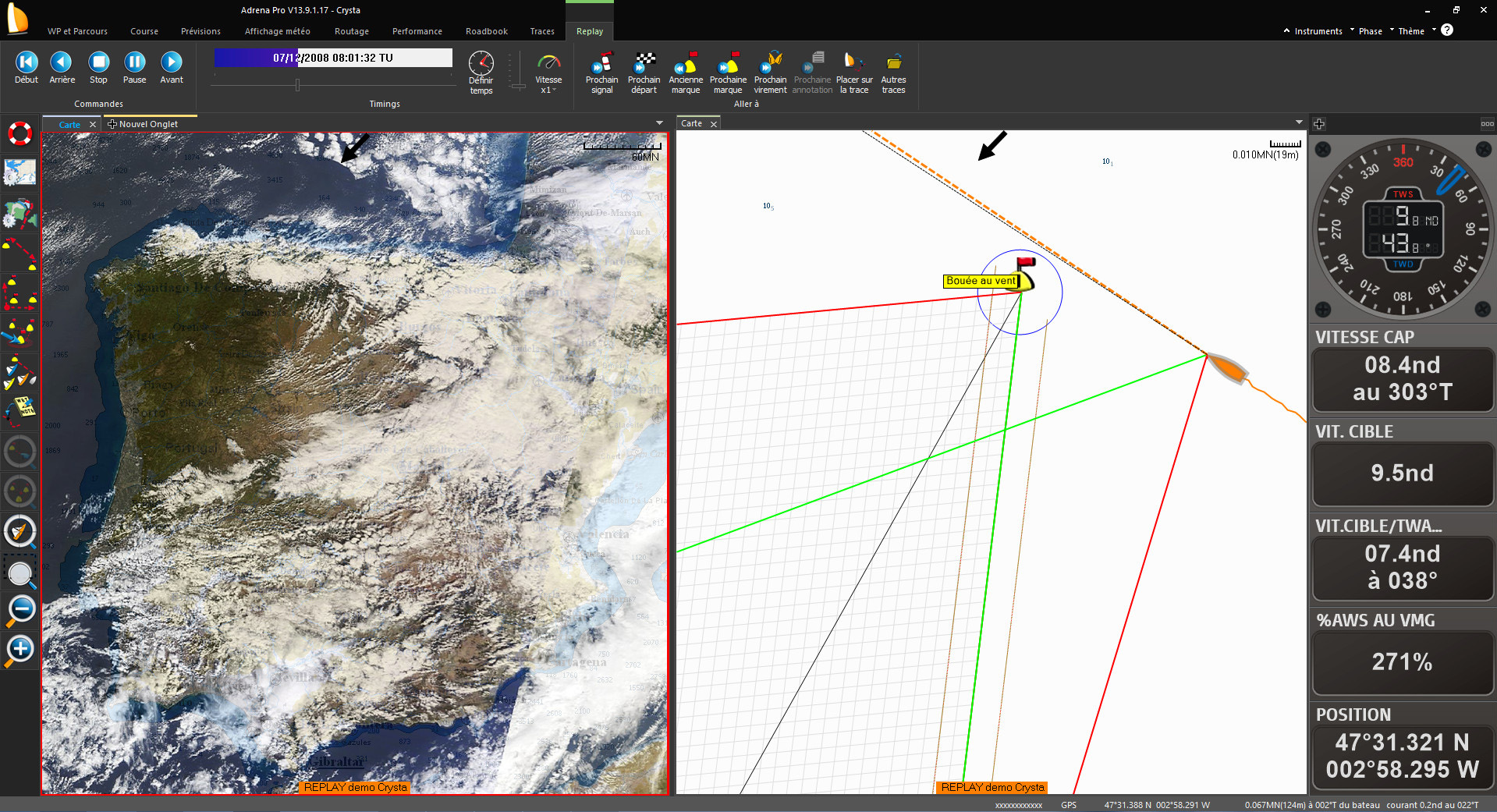The width and height of the screenshot is (1497, 812).
Task: Close the right Carte tab
Action: 713,124
